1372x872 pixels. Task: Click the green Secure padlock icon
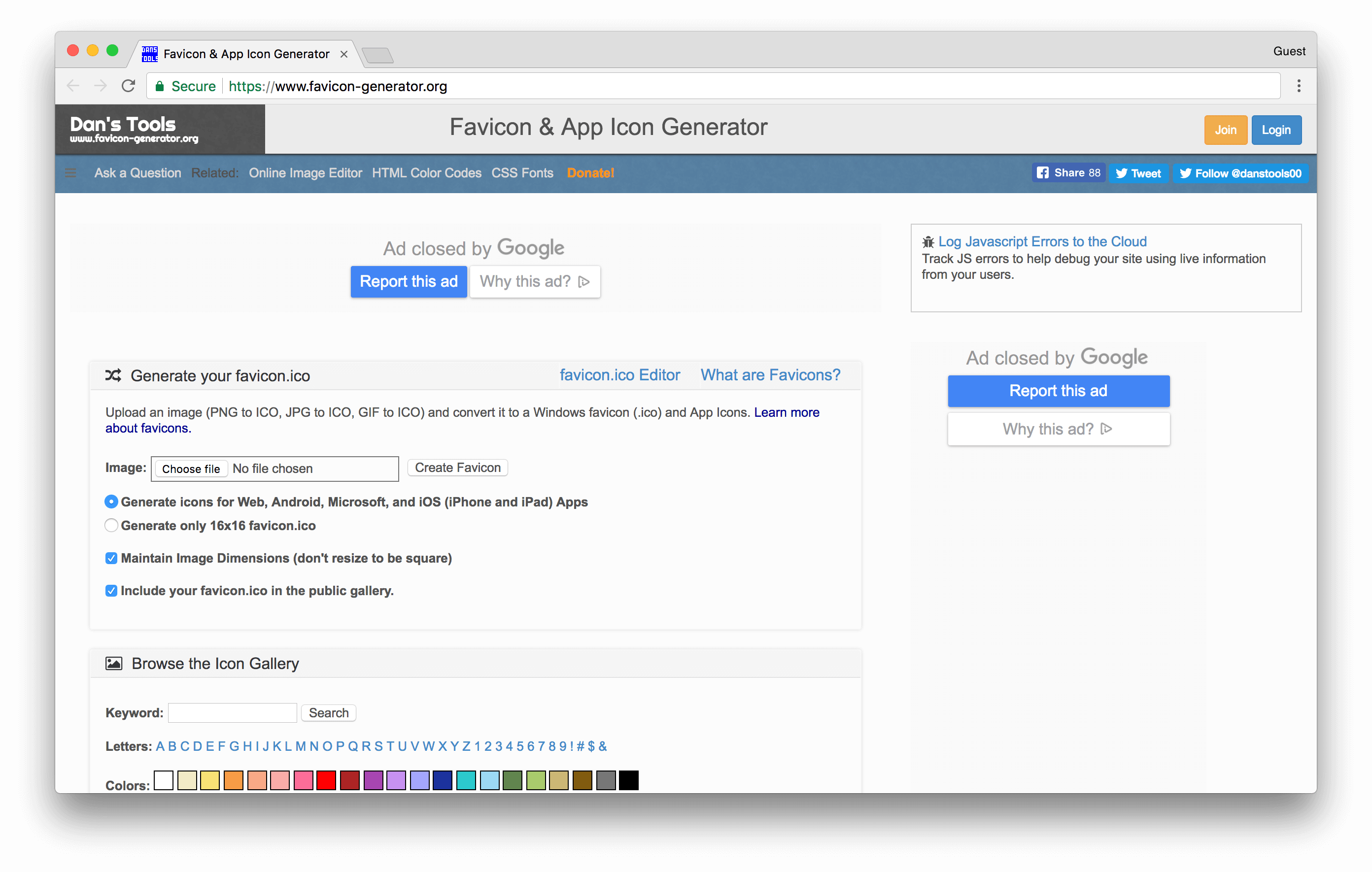(x=160, y=86)
